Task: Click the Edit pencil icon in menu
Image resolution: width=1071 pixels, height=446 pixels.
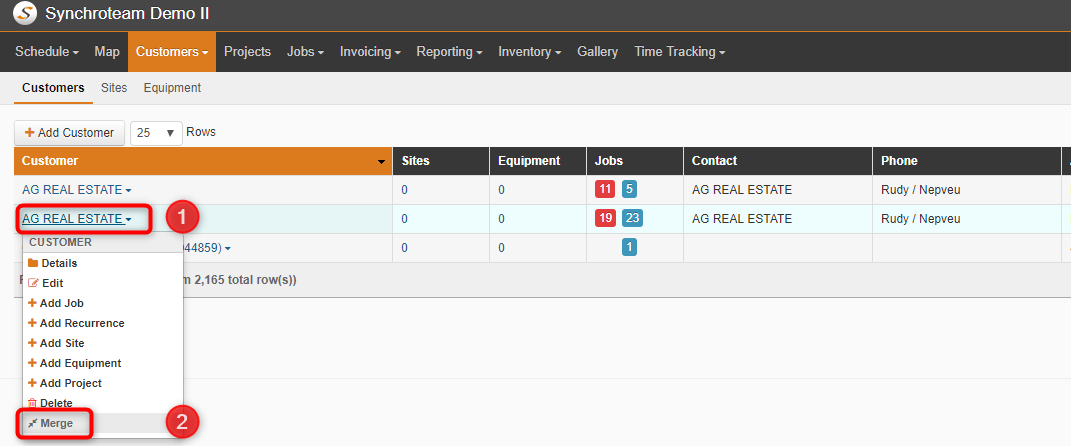Action: (33, 283)
